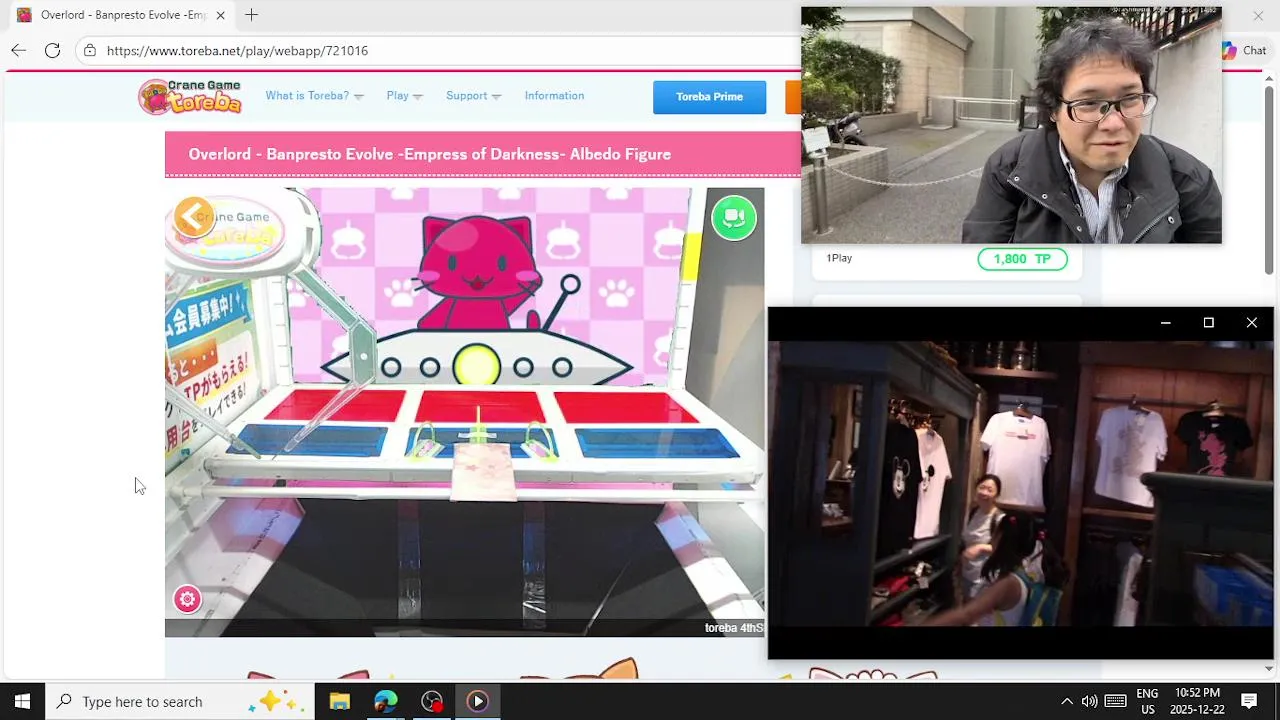This screenshot has width=1280, height=720.
Task: Click the orange back arrow on game view
Action: (194, 216)
